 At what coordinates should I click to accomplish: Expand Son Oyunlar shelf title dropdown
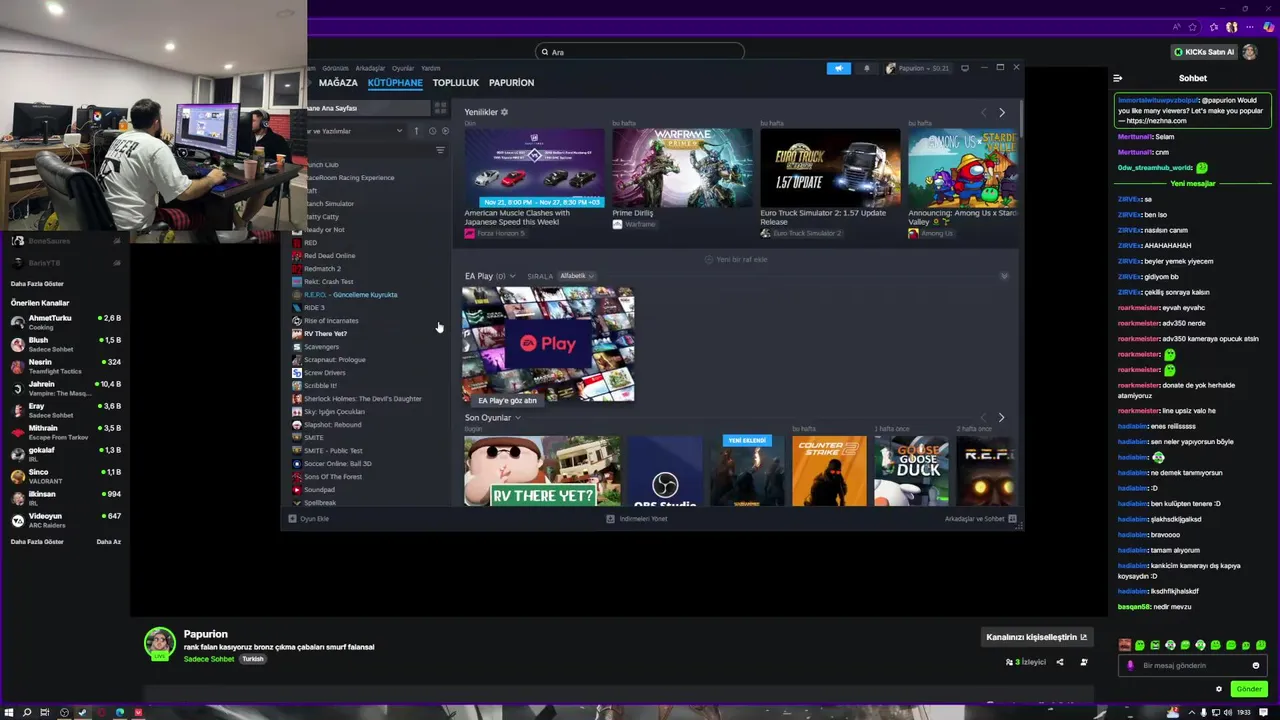518,418
